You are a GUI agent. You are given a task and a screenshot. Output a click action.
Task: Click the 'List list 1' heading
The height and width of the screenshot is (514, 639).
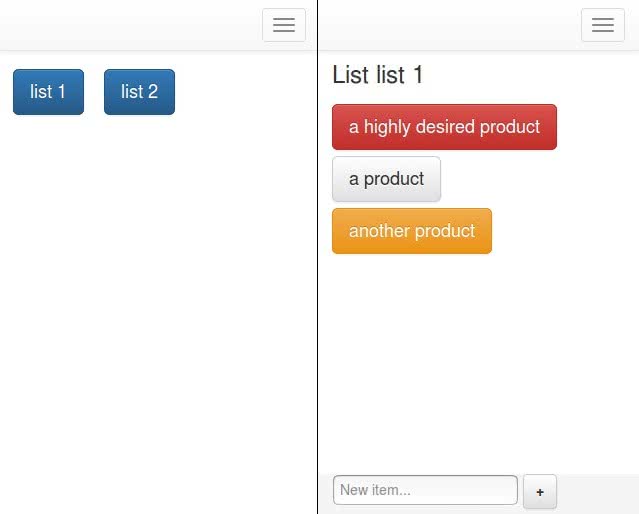pyautogui.click(x=378, y=75)
